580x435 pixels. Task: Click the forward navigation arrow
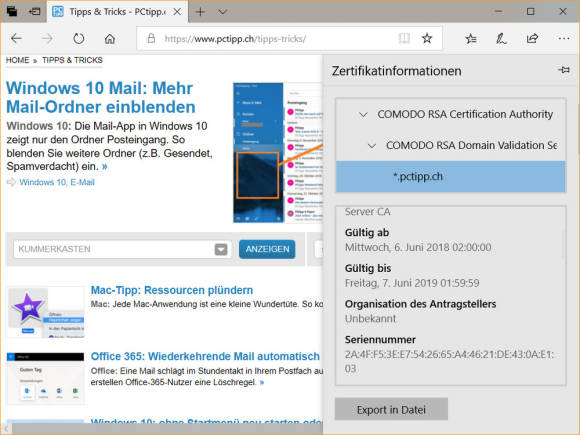tap(47, 38)
